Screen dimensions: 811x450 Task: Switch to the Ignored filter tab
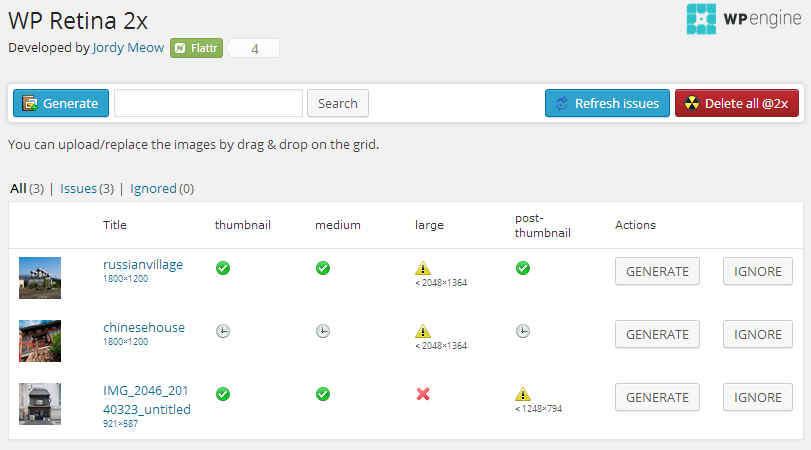point(153,188)
